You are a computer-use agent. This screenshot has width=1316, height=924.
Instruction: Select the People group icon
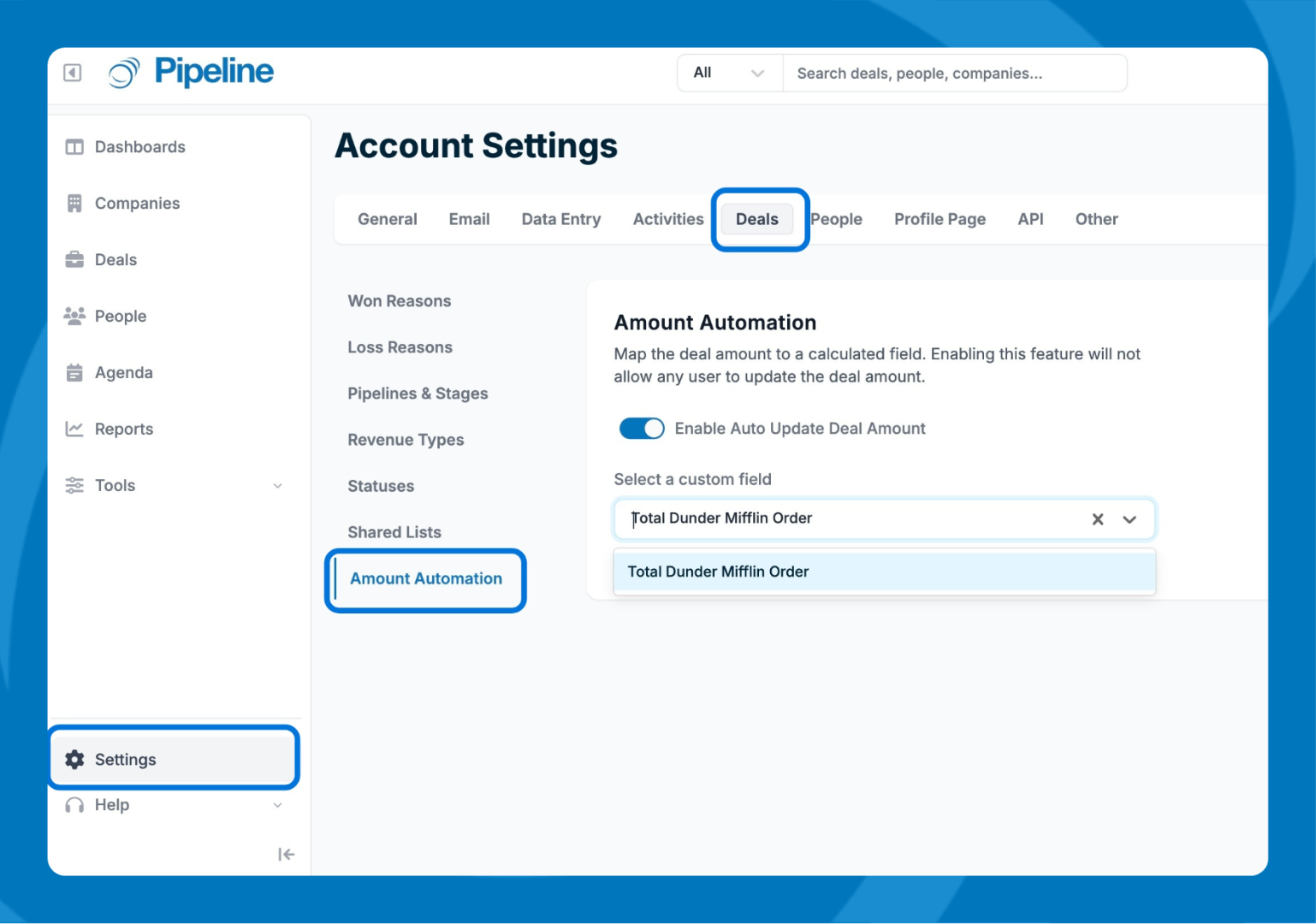click(x=74, y=317)
